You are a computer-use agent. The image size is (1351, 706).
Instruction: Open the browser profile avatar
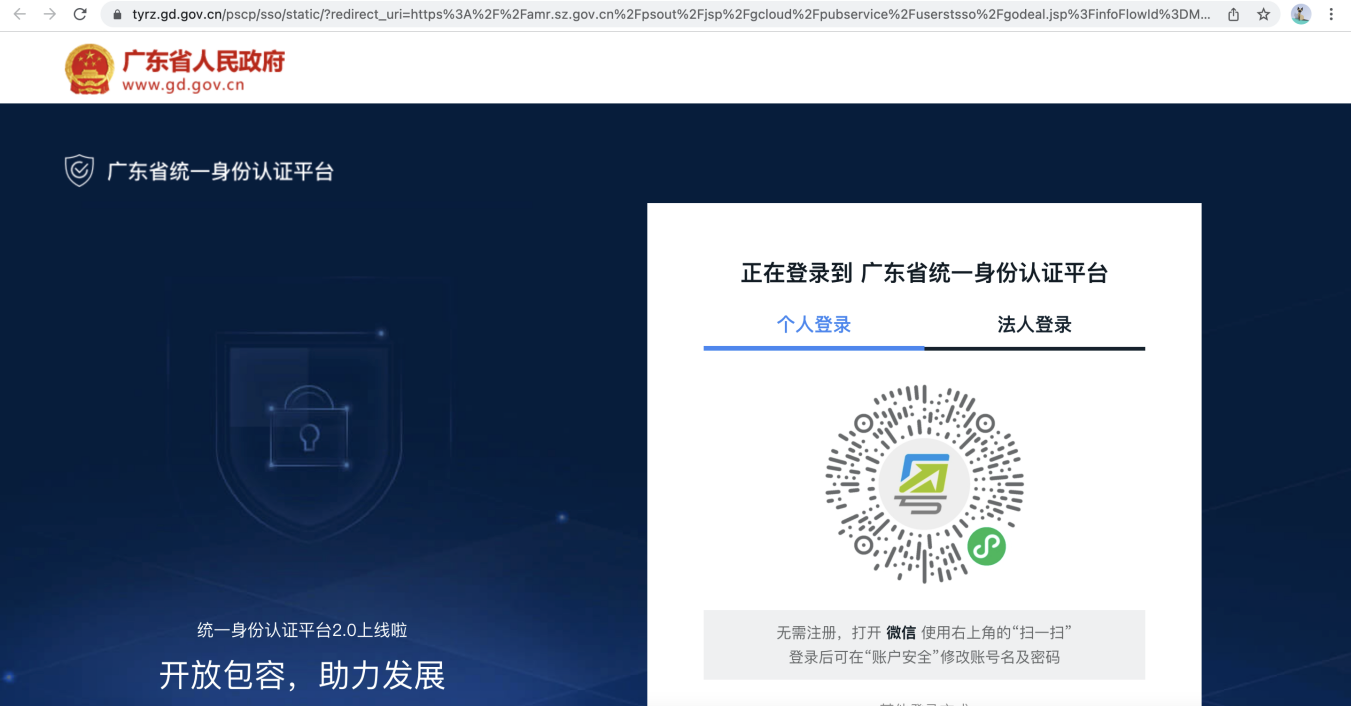[1301, 15]
